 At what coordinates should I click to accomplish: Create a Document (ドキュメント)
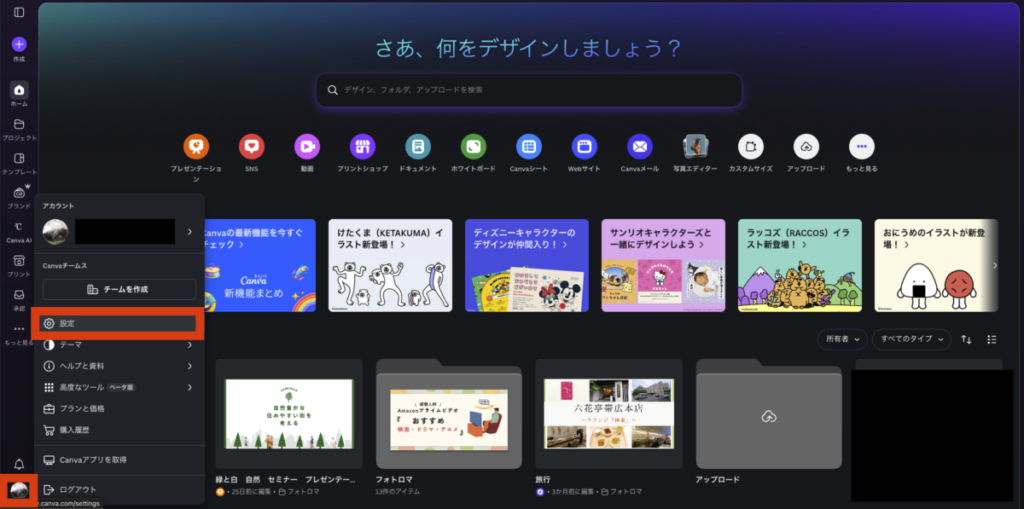418,146
